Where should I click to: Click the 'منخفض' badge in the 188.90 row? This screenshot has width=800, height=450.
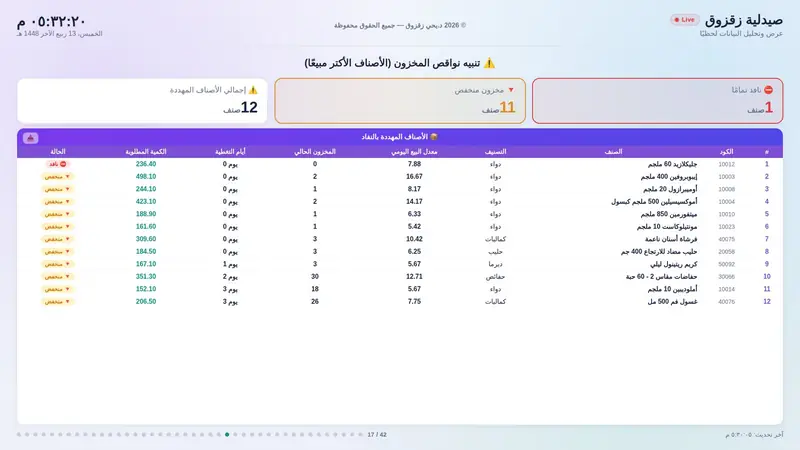pos(58,214)
